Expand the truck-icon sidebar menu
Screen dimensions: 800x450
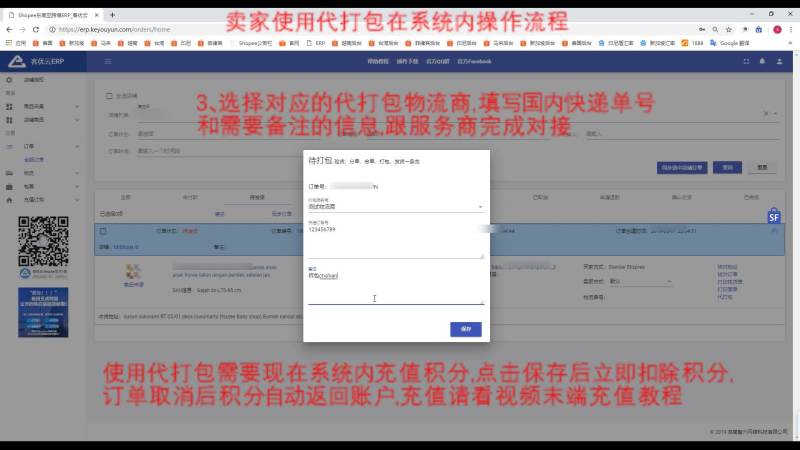tap(43, 173)
